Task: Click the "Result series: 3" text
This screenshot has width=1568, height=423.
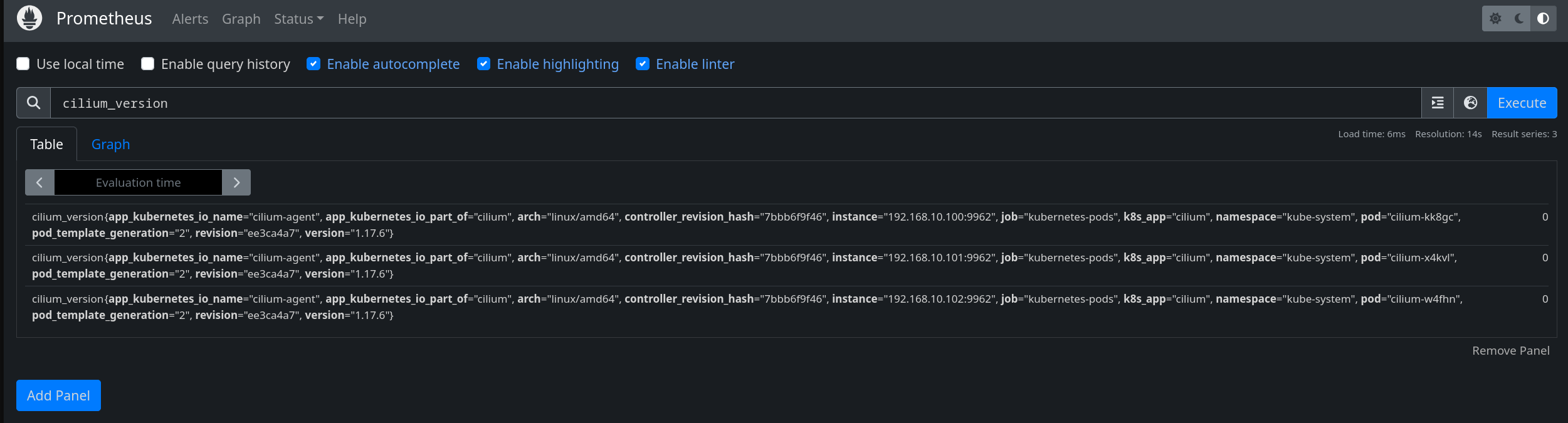Action: click(1524, 134)
